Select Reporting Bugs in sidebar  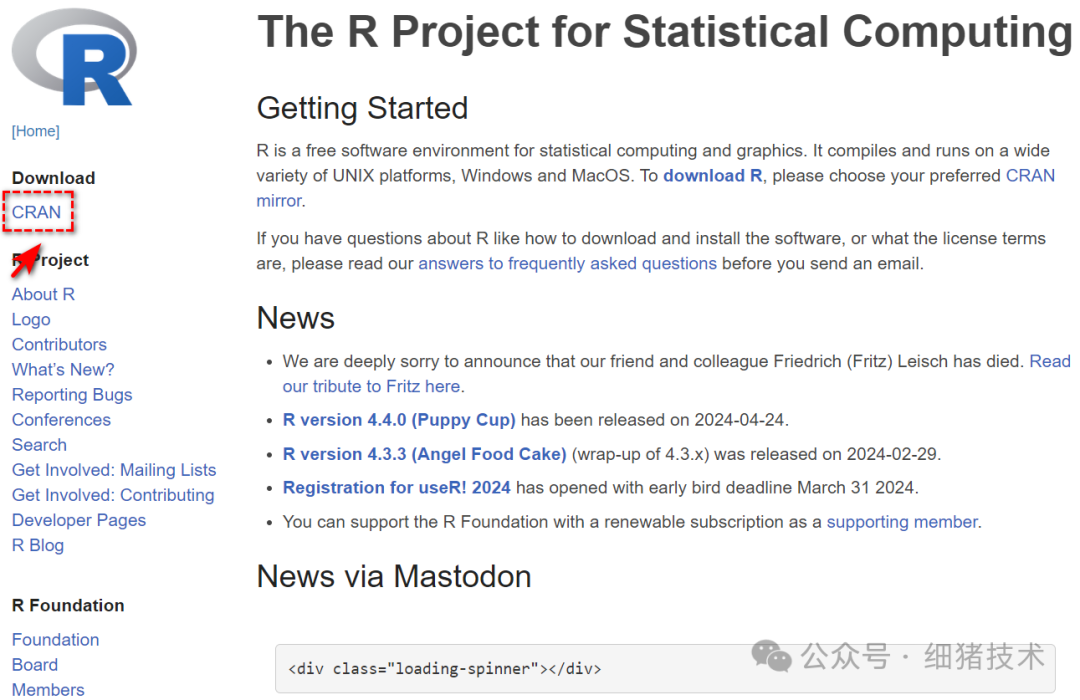(72, 395)
